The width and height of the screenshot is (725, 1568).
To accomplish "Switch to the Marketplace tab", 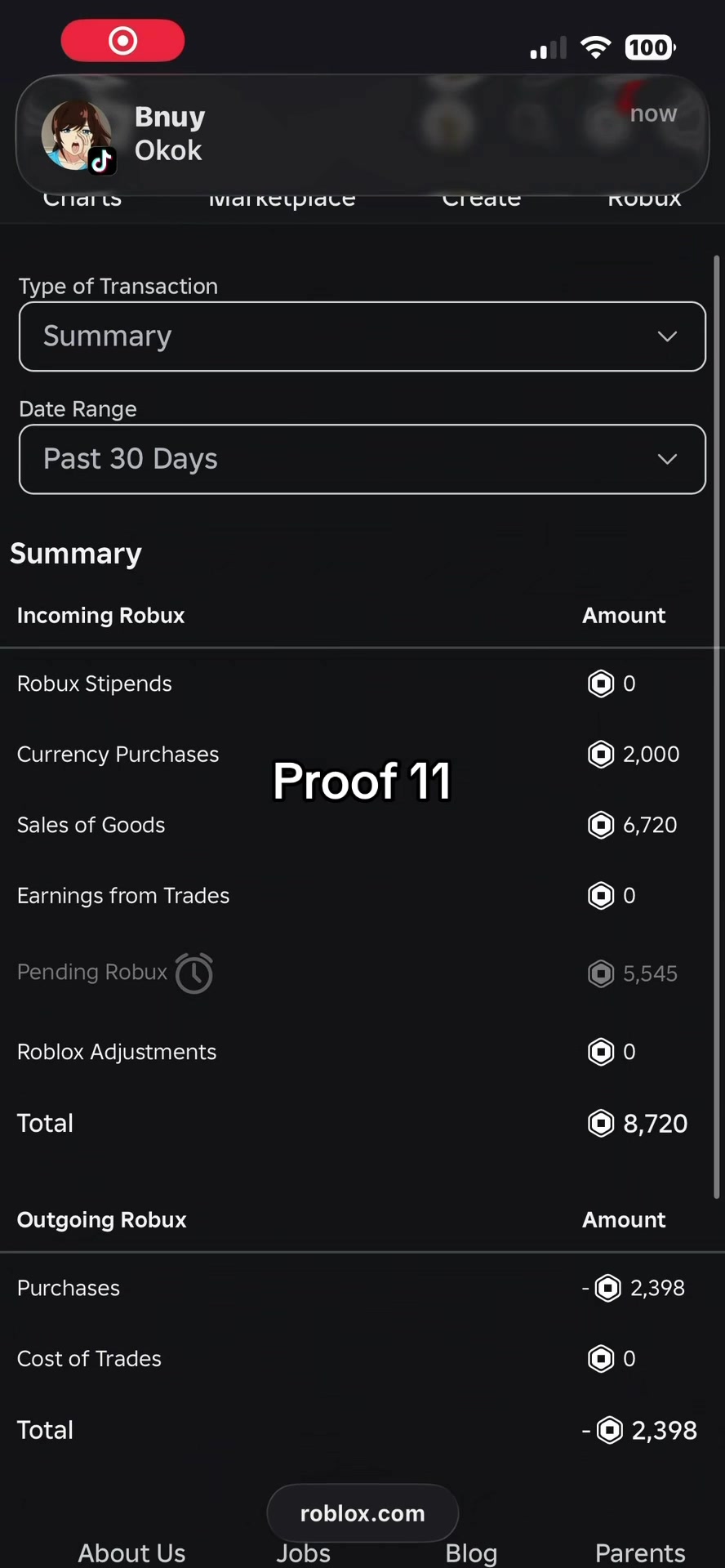I will click(282, 198).
